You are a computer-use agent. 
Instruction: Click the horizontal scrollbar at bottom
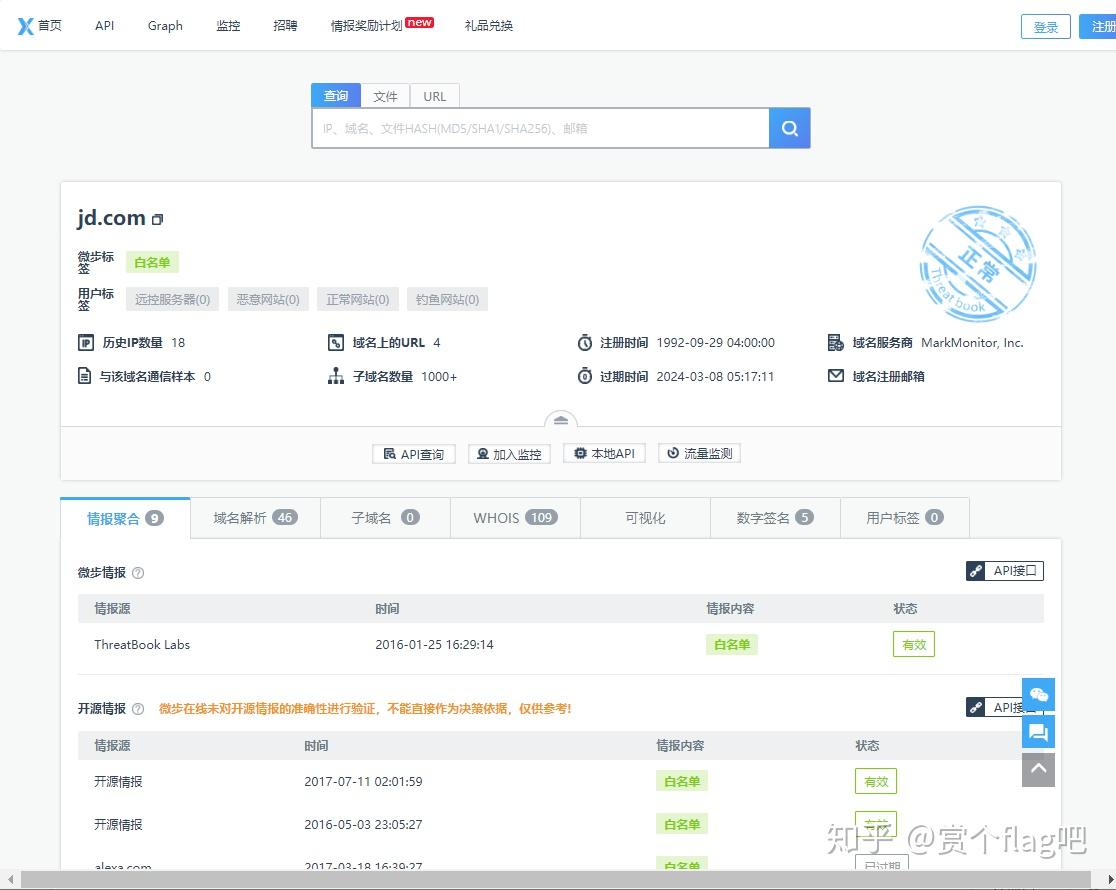[x=555, y=879]
